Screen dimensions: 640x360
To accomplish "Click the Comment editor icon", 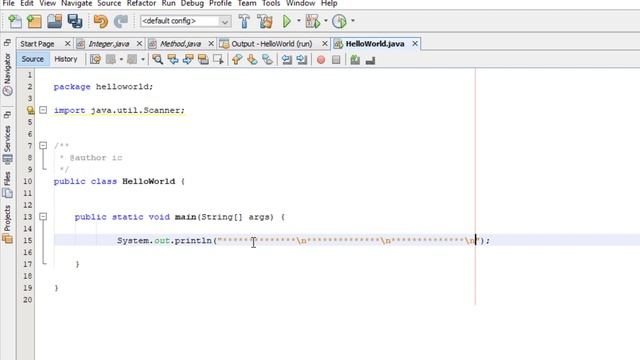I will (x=355, y=60).
